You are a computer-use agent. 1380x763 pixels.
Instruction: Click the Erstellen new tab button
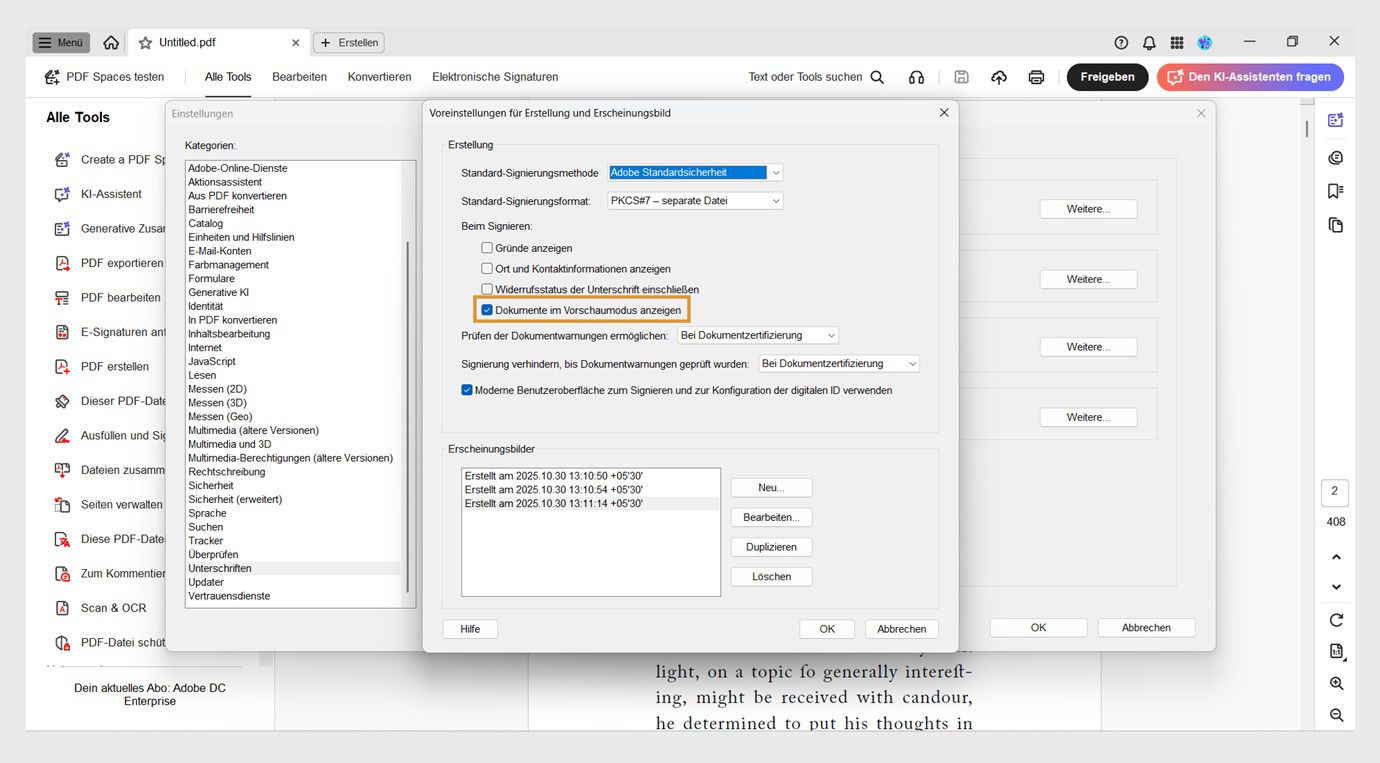pyautogui.click(x=349, y=43)
